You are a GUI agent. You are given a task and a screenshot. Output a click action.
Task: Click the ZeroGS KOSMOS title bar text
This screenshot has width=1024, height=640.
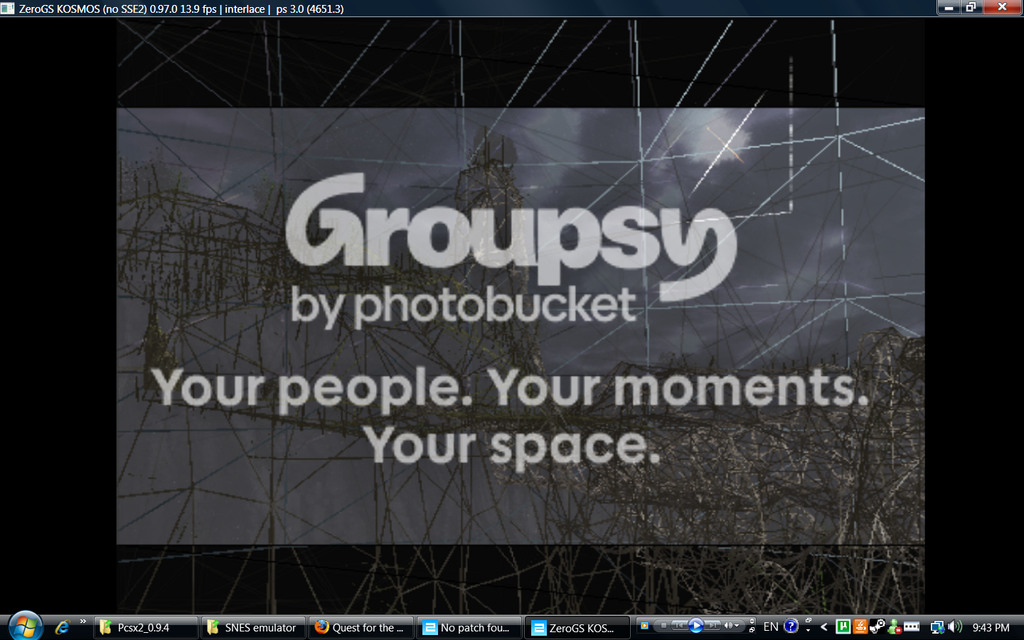click(x=181, y=9)
